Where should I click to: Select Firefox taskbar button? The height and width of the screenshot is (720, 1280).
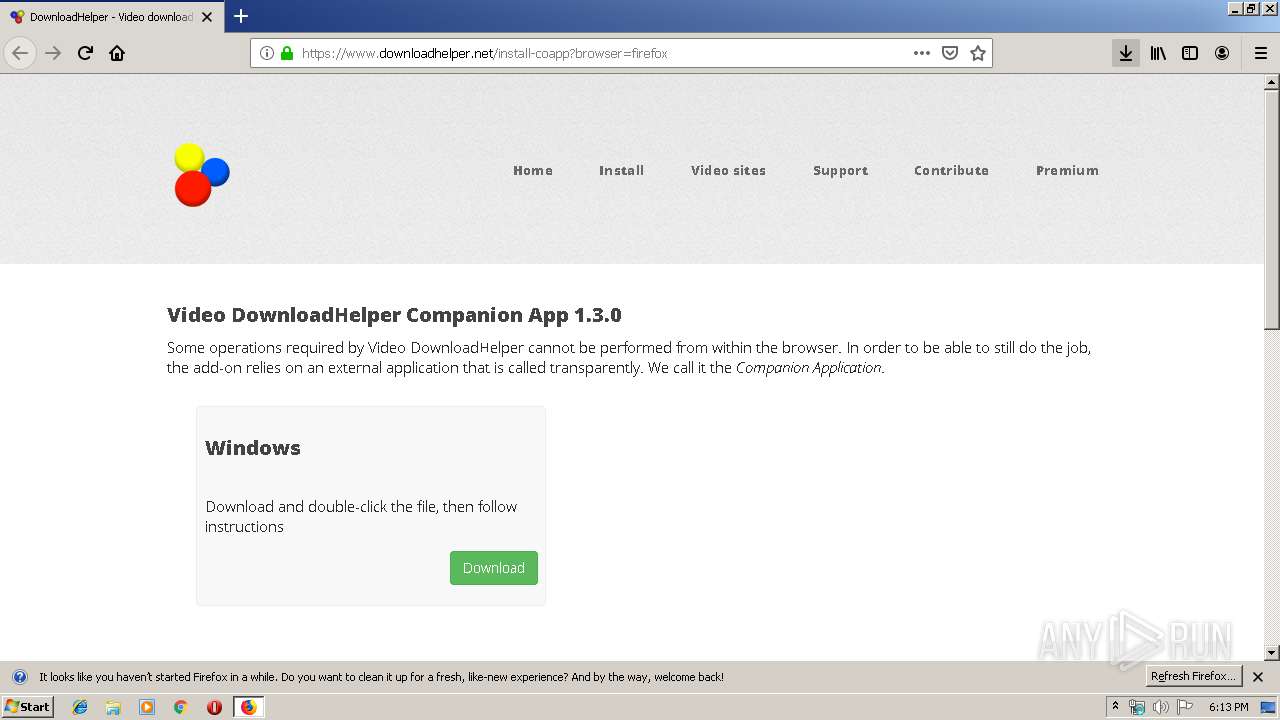[248, 707]
